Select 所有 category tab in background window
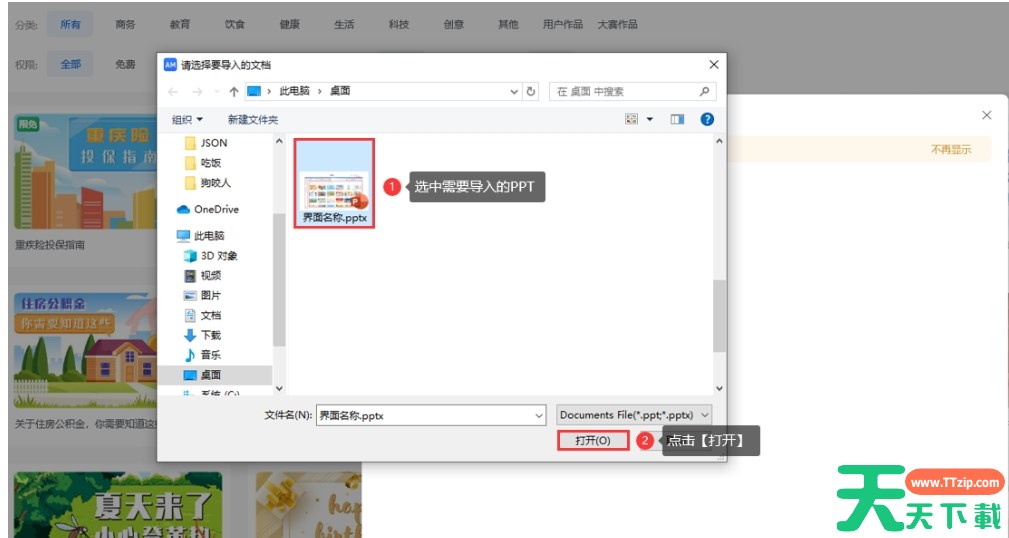 click(x=70, y=24)
